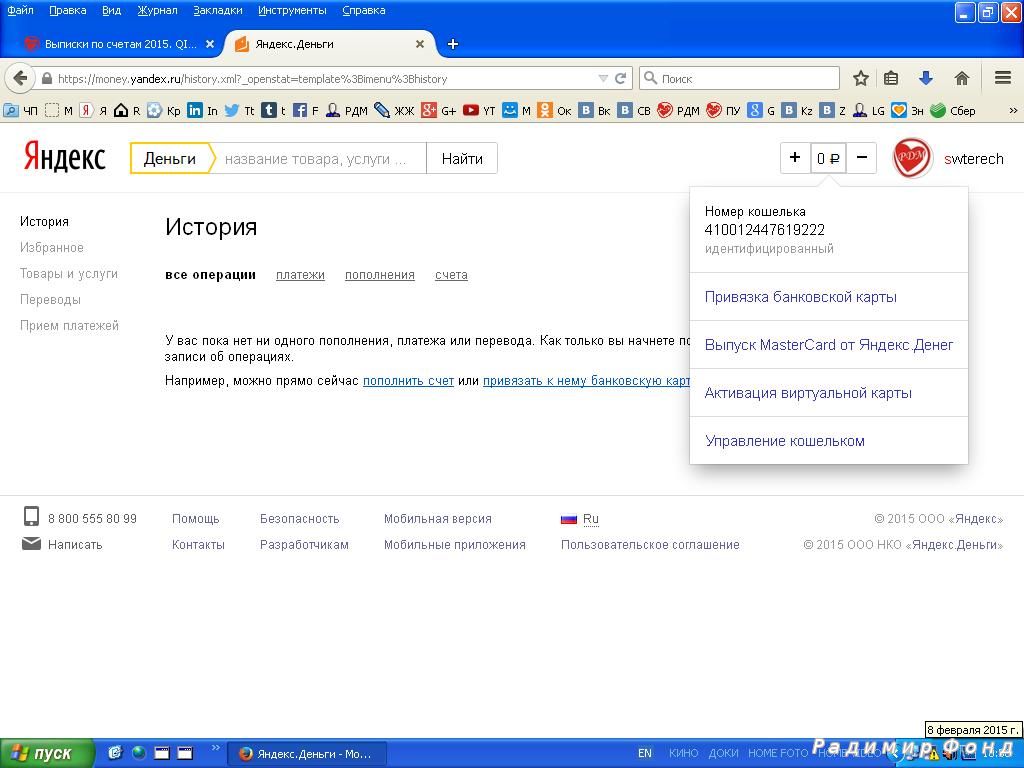Click the Найти search button
This screenshot has width=1024, height=768.
(x=462, y=158)
